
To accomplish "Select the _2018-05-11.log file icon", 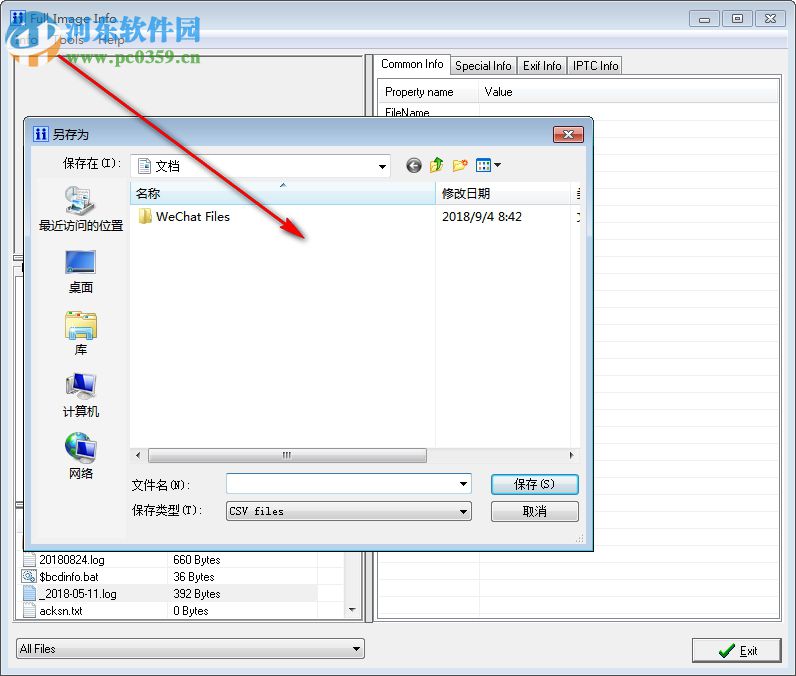I will pos(29,593).
